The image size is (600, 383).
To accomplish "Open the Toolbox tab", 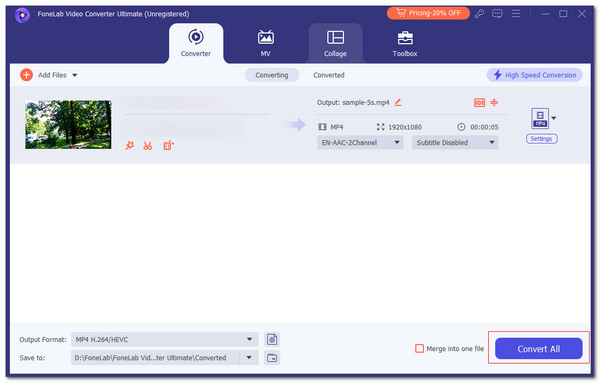I will click(405, 43).
